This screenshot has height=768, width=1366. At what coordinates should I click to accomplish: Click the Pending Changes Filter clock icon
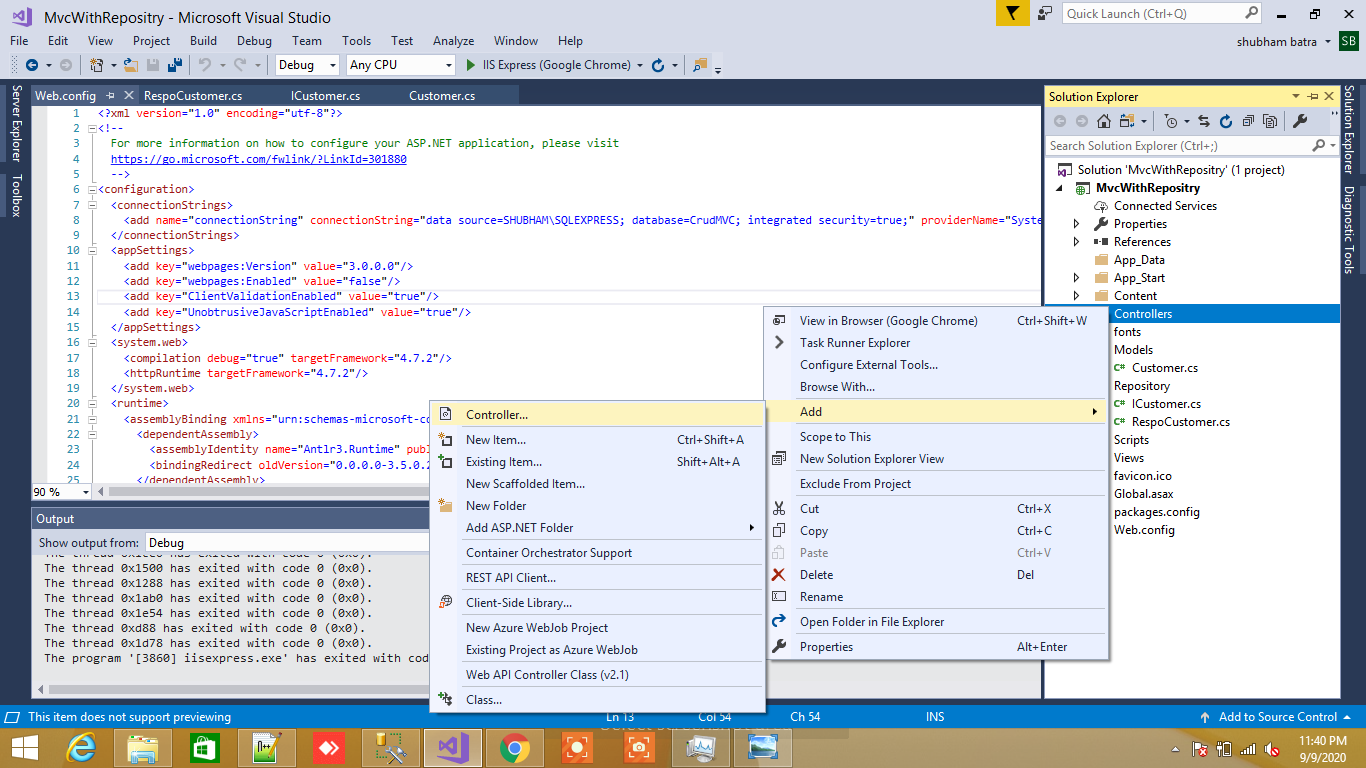[x=1171, y=121]
